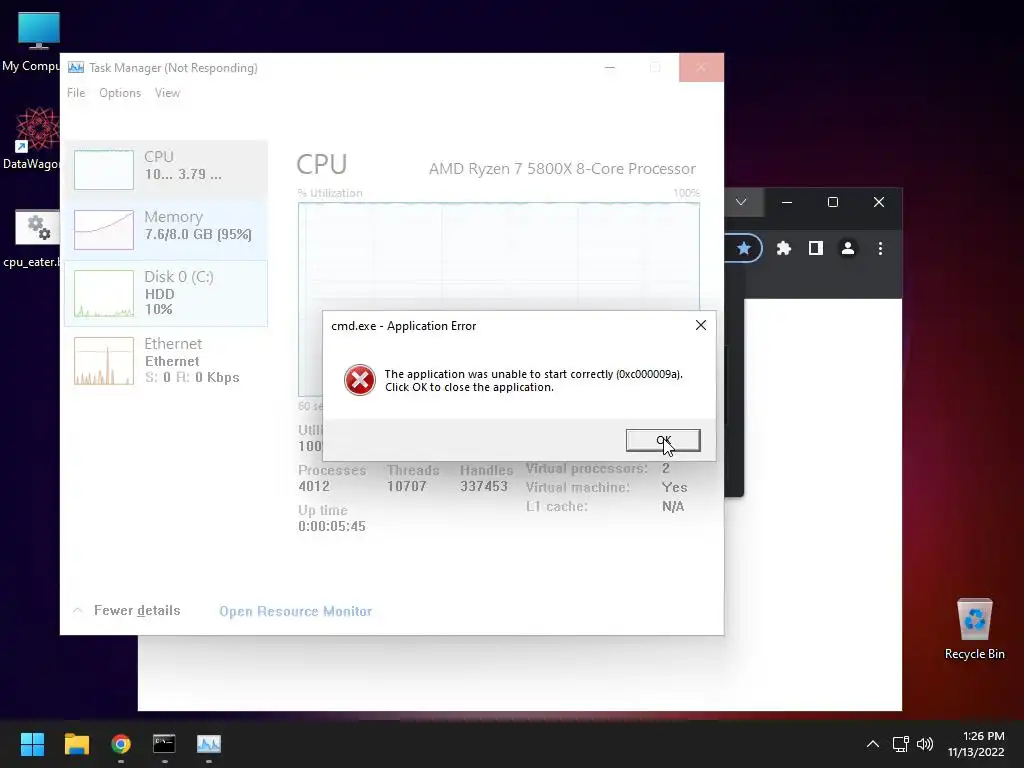
Task: Select the CPU performance item in the sidebar
Action: (166, 169)
